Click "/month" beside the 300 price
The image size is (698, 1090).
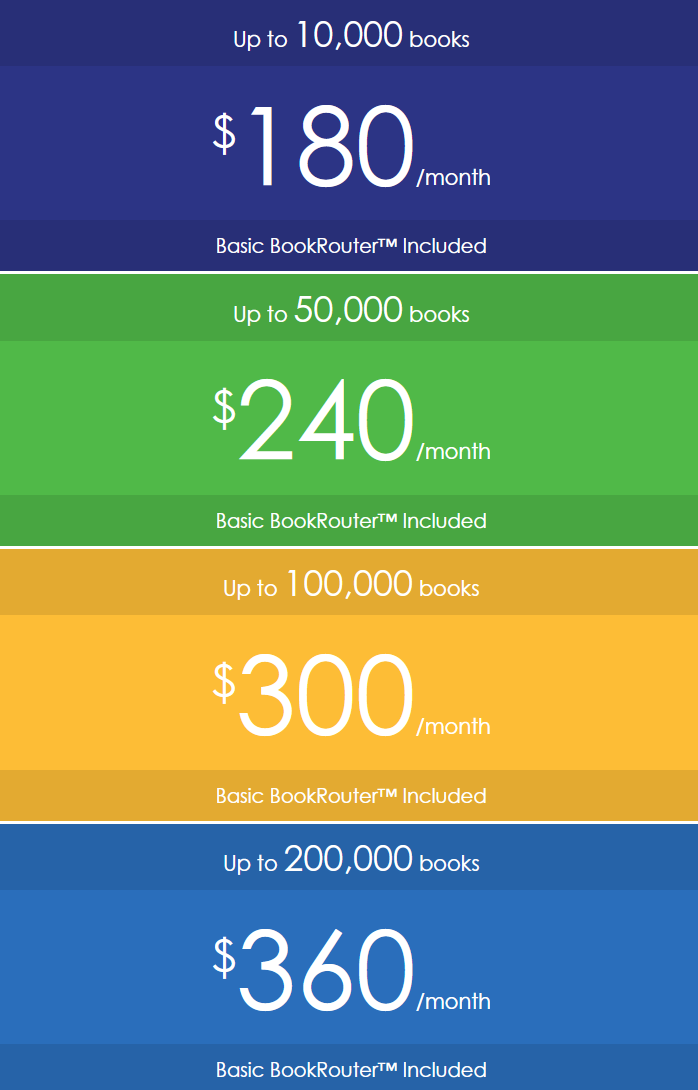453,727
